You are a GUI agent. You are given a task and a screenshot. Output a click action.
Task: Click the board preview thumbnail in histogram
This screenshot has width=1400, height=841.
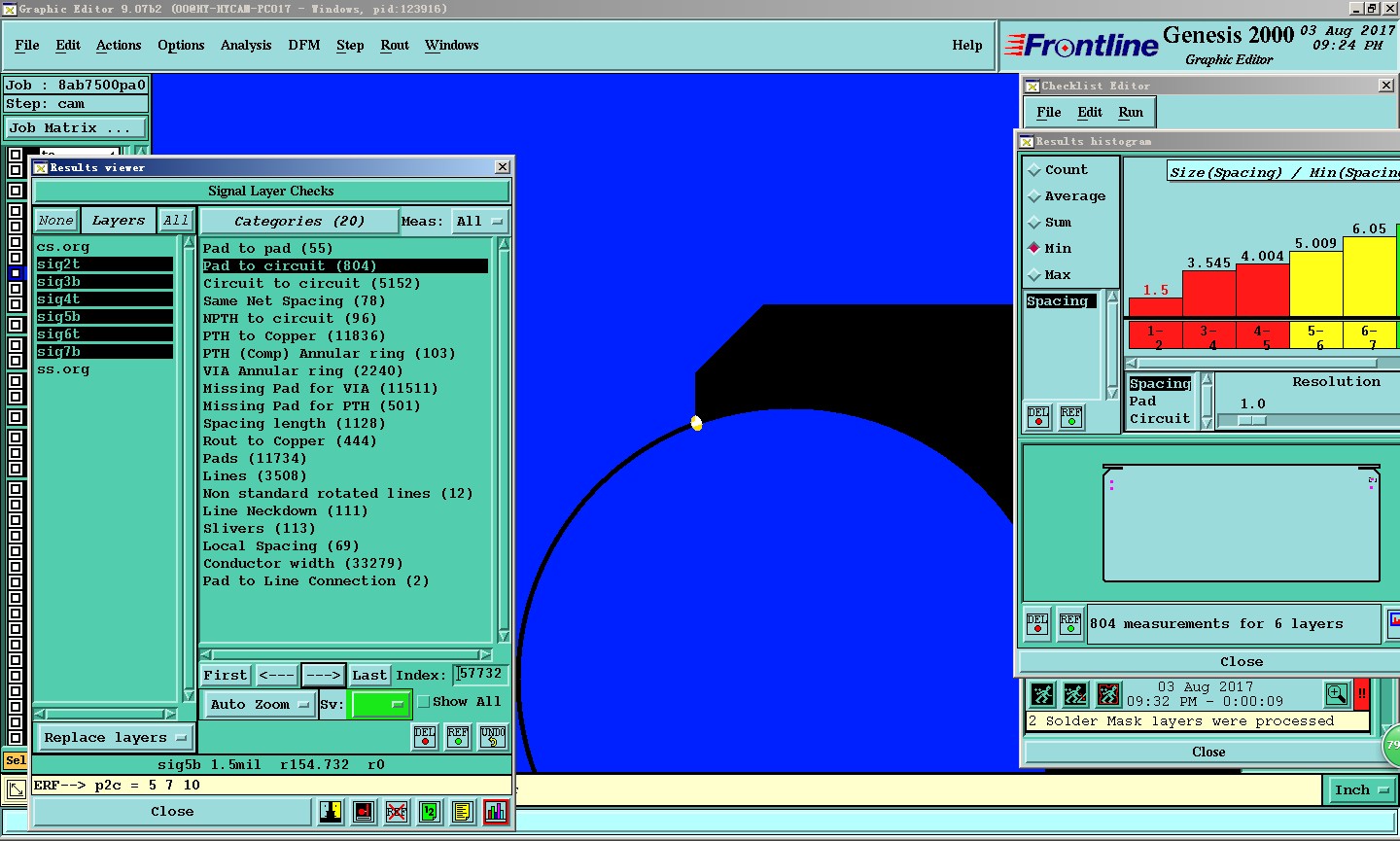[x=1242, y=524]
